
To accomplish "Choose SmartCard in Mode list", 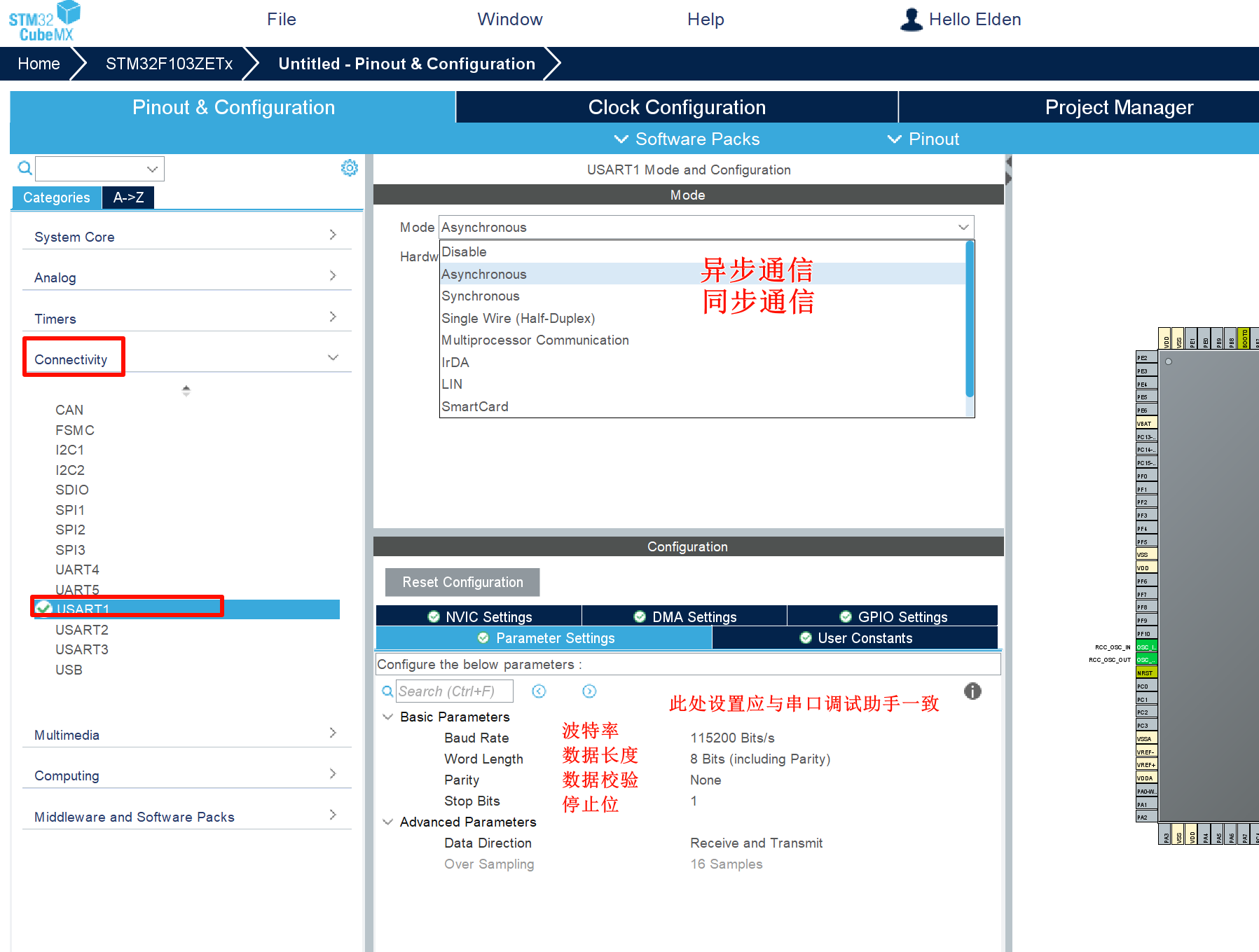I will [x=703, y=406].
